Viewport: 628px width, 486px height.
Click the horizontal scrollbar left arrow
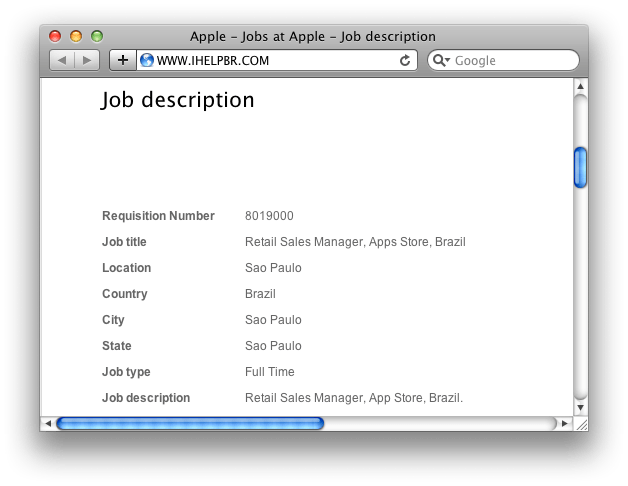[48, 423]
